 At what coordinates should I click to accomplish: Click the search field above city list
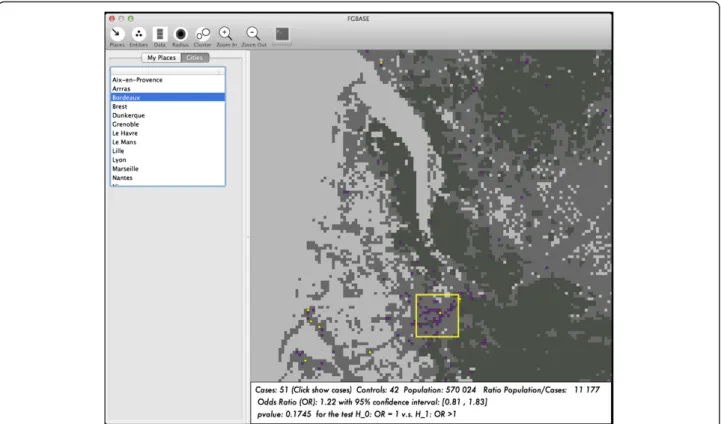click(168, 71)
